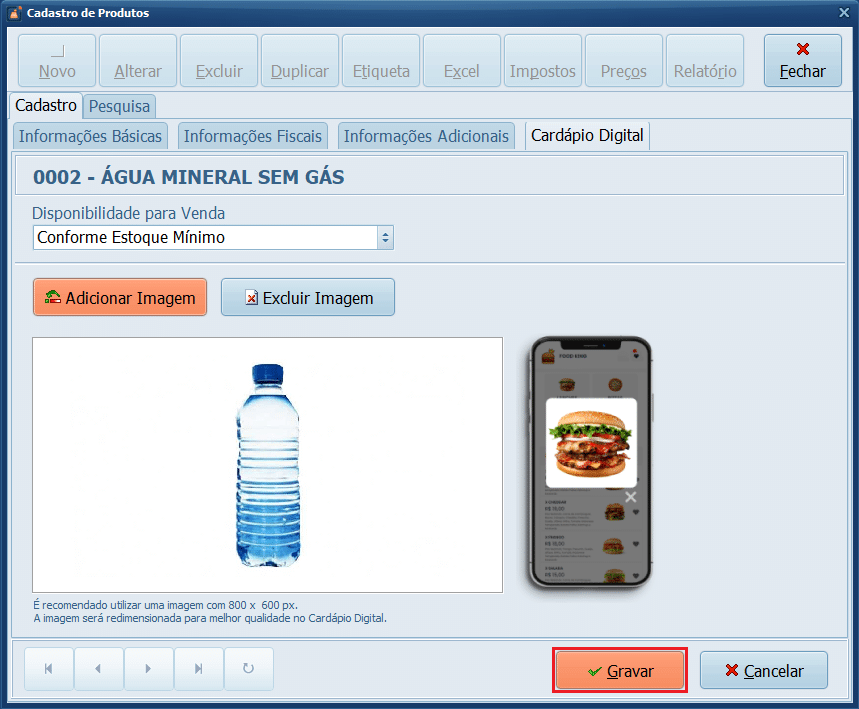Viewport: 859px width, 709px height.
Task: Select the Conforme Estoque Mínimo combo box
Action: pos(213,237)
